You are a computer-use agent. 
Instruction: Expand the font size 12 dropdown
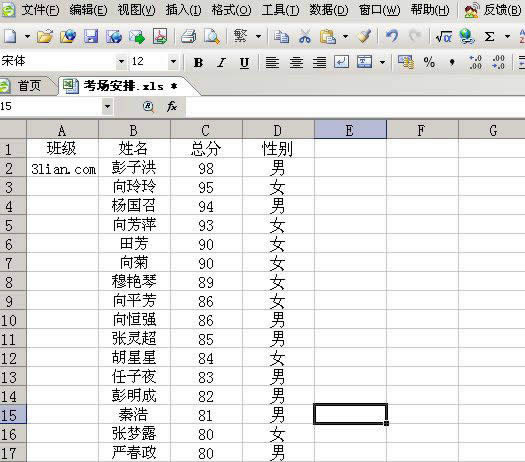tap(173, 62)
